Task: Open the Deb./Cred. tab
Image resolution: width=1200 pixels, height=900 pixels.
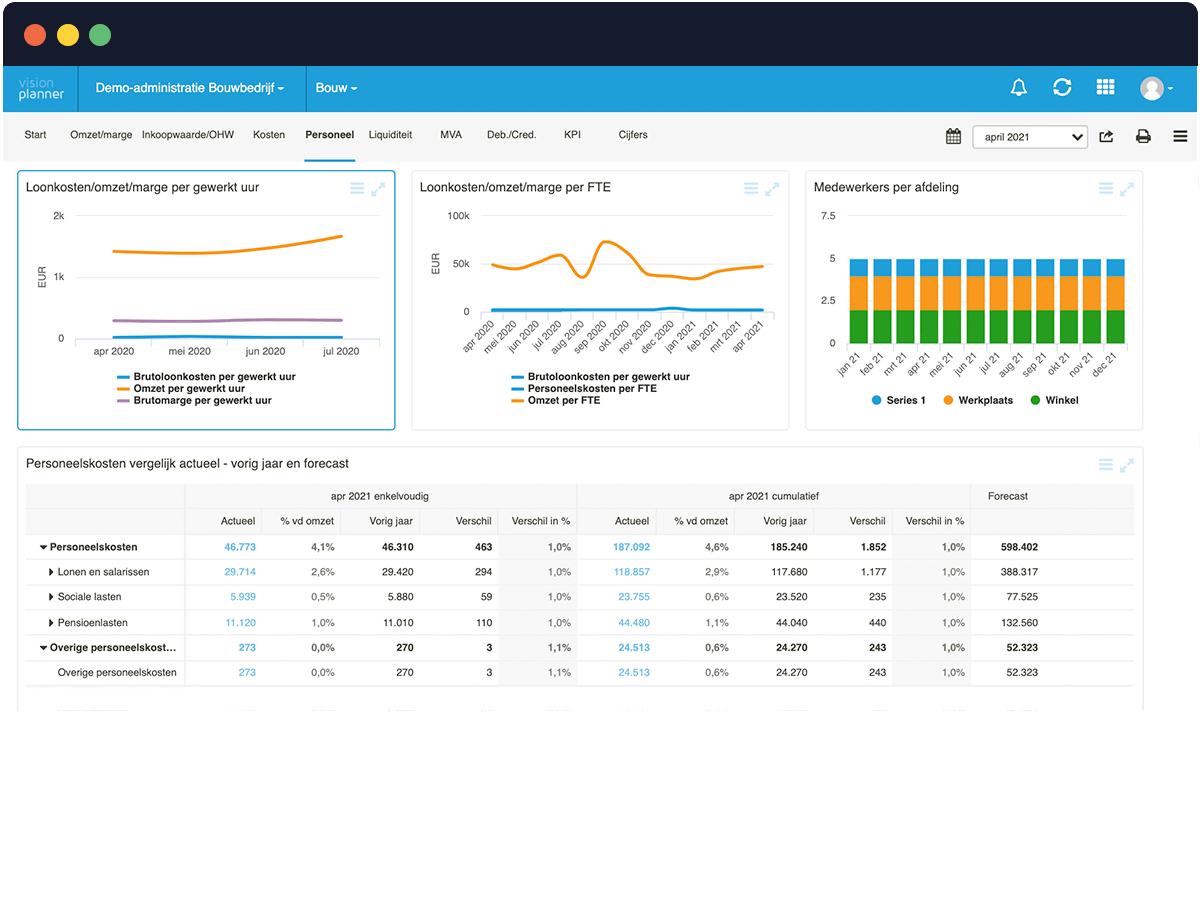Action: pyautogui.click(x=511, y=134)
